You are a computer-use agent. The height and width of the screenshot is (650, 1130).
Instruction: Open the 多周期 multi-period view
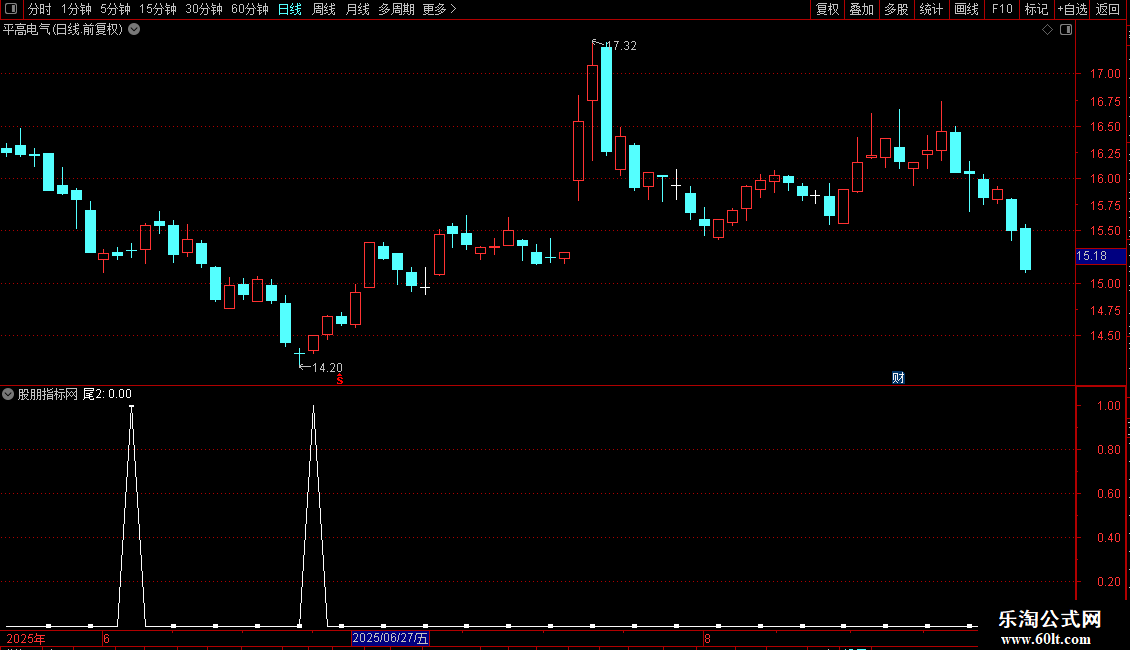(396, 9)
